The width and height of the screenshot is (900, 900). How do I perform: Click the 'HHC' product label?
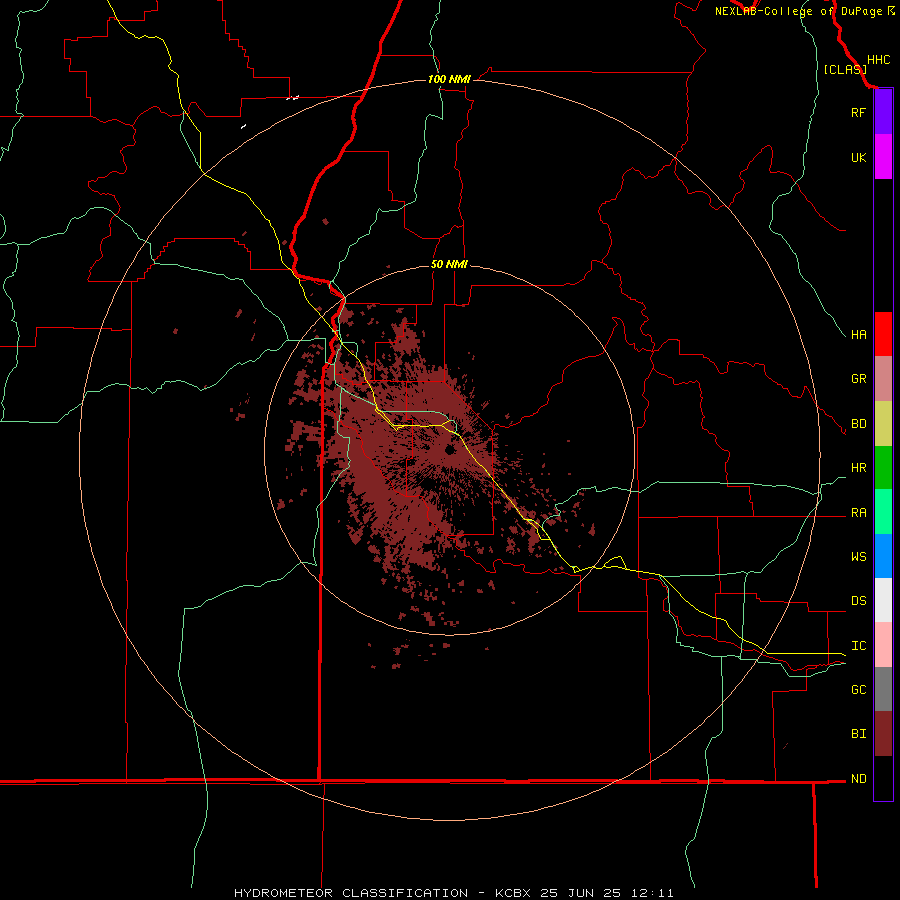click(x=878, y=60)
